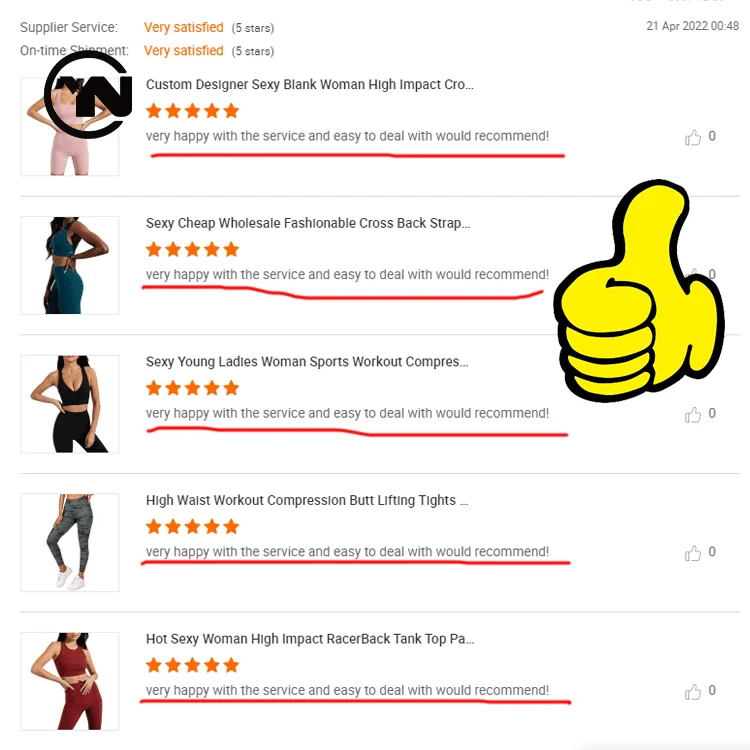
Task: Open the black sports bra set thumbnail
Action: tap(70, 404)
